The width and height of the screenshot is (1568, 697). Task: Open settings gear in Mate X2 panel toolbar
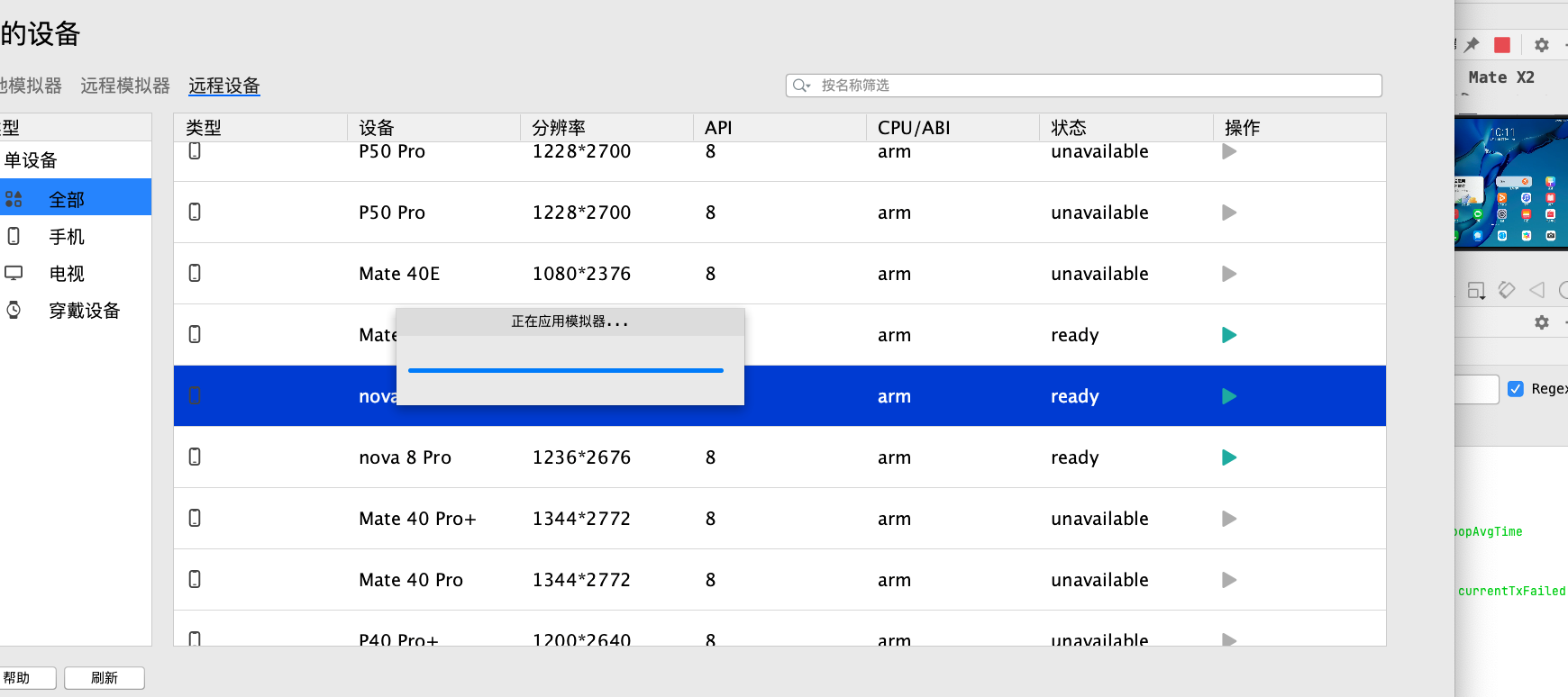coord(1542,45)
